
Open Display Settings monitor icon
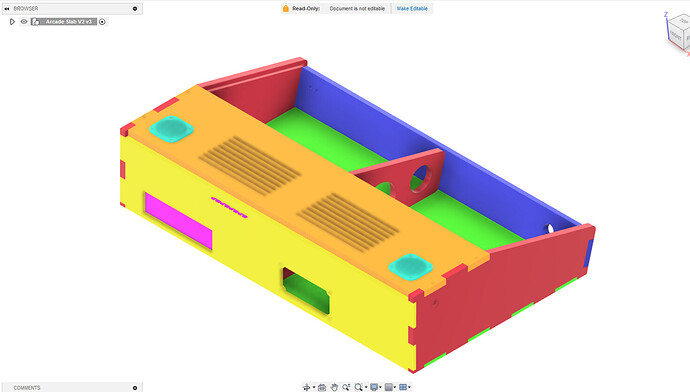click(x=374, y=387)
